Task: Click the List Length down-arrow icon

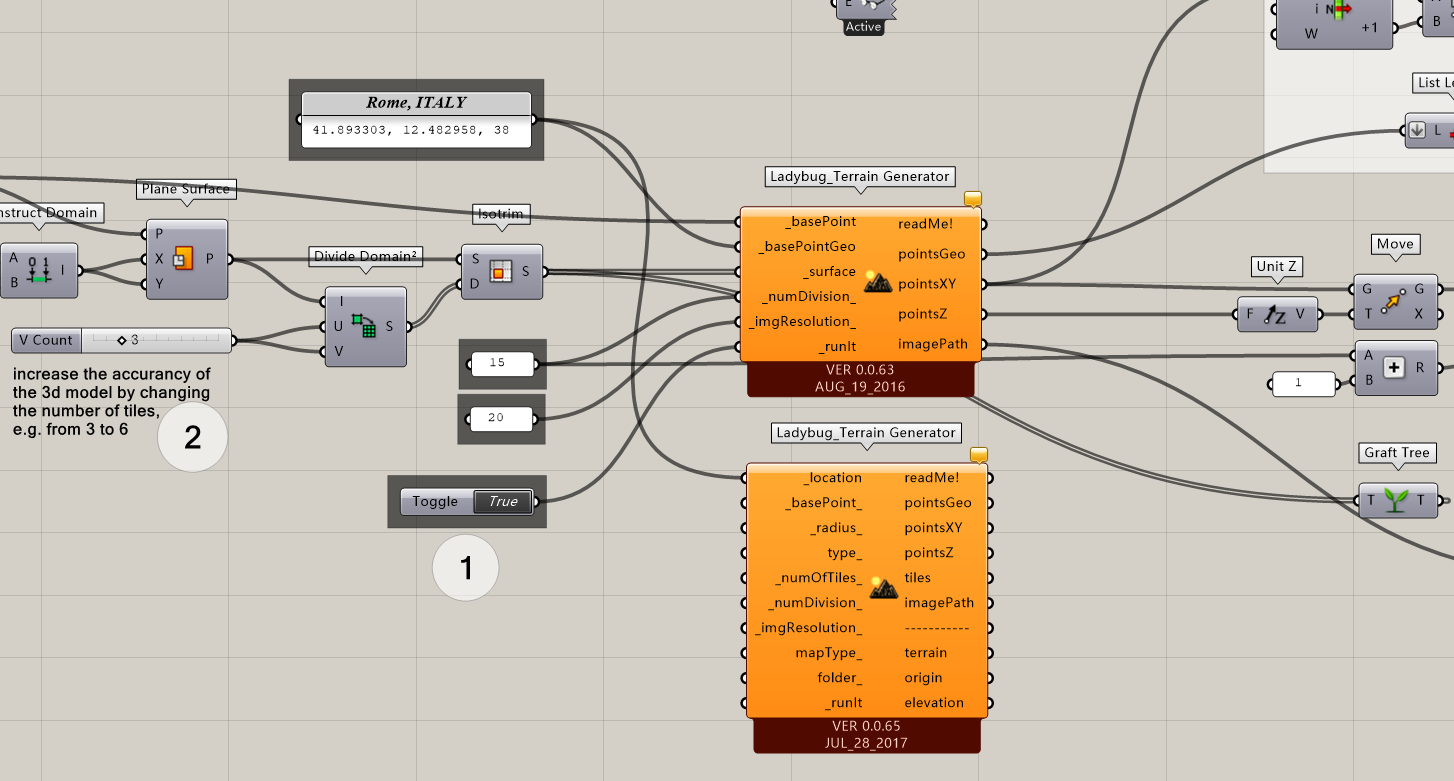Action: coord(1417,130)
